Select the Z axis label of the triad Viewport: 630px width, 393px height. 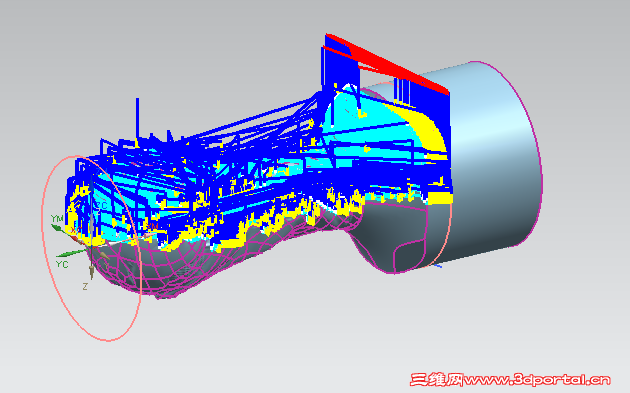coord(85,287)
